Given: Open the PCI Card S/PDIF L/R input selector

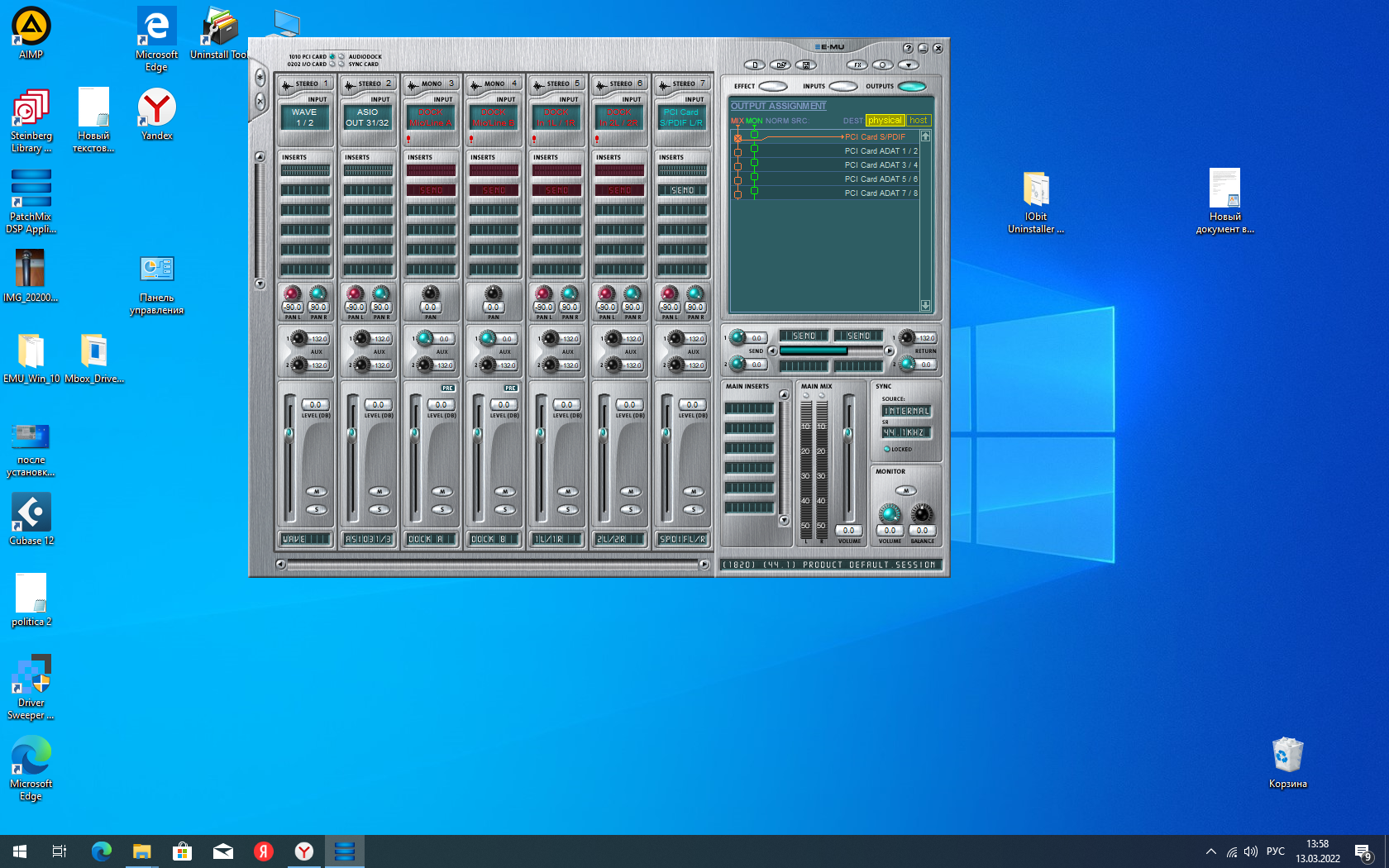Looking at the screenshot, I should click(x=681, y=117).
